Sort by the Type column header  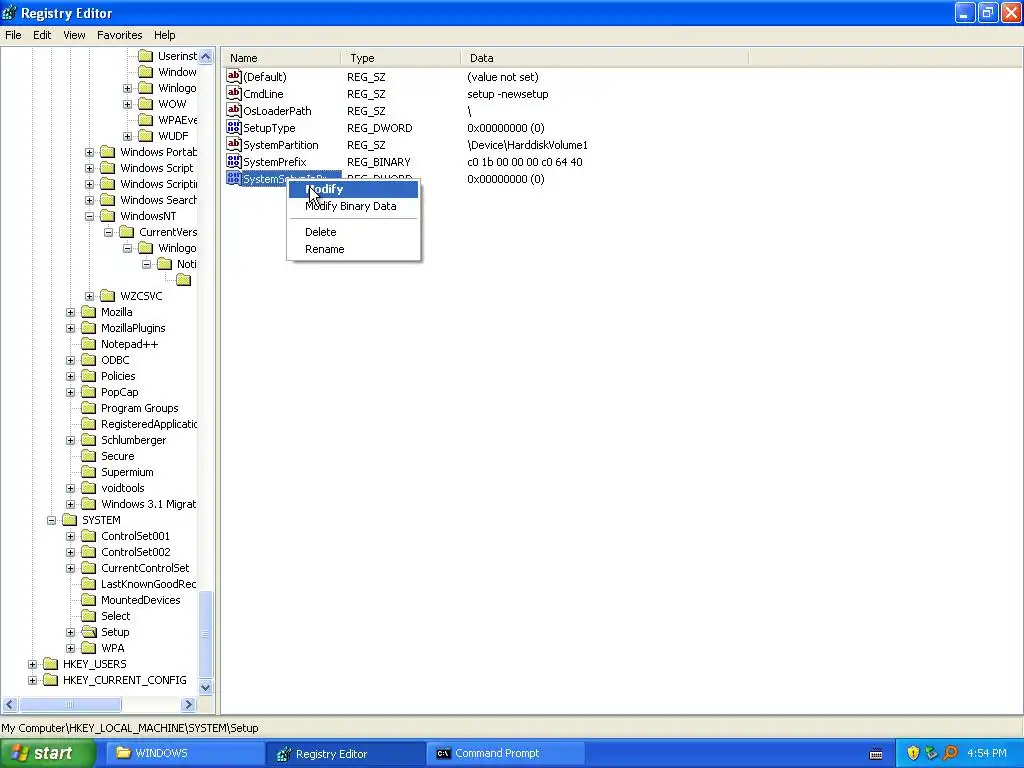tap(400, 58)
